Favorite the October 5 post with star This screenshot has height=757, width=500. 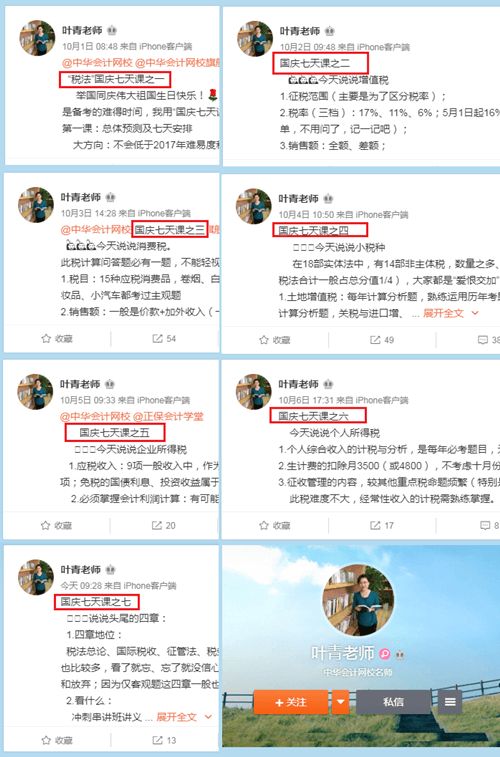(x=45, y=525)
